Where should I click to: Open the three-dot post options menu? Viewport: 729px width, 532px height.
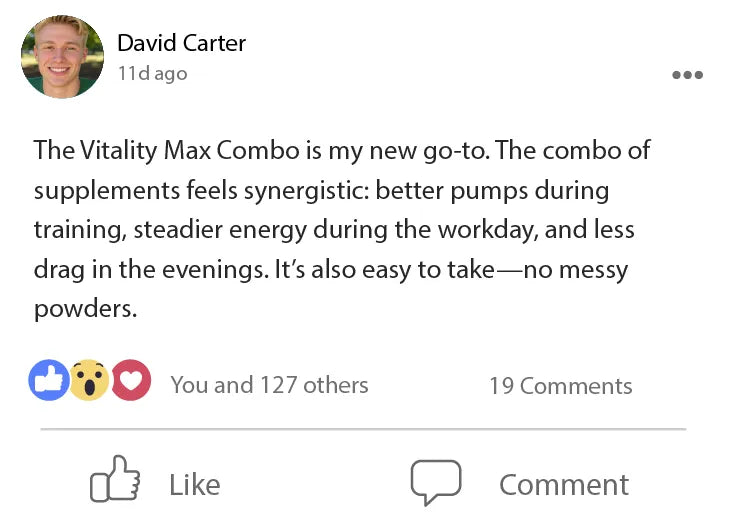click(687, 75)
